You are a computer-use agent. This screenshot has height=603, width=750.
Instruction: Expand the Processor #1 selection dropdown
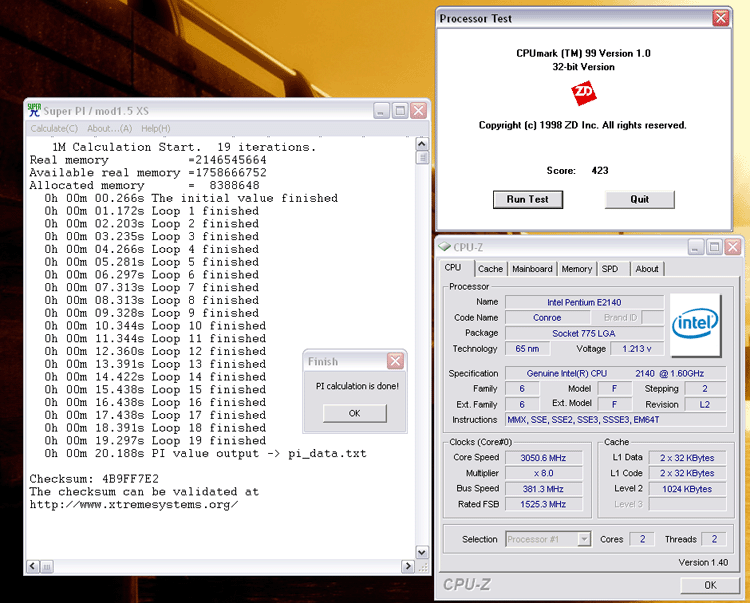[x=584, y=539]
